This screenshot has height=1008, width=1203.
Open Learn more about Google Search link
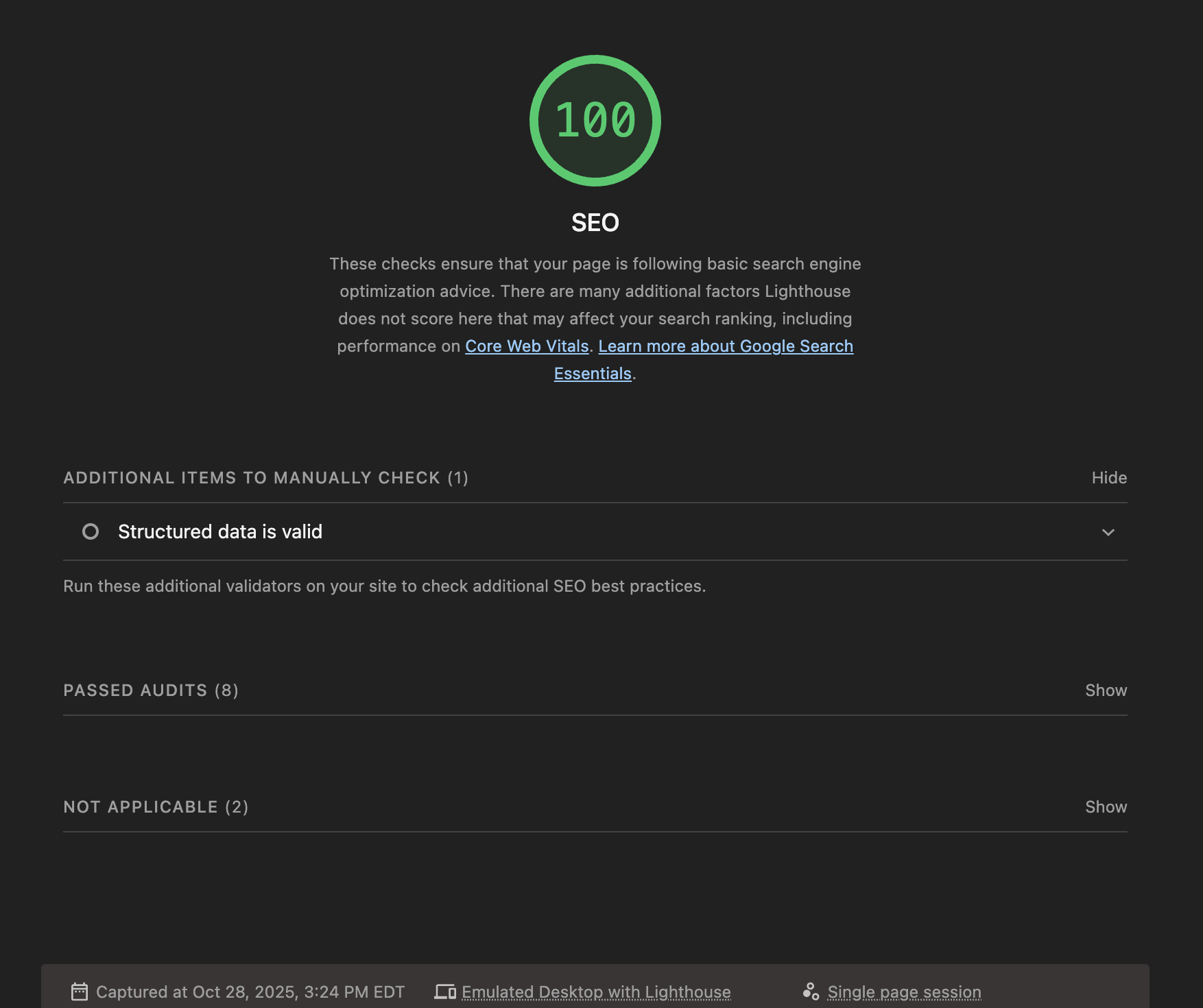(725, 346)
